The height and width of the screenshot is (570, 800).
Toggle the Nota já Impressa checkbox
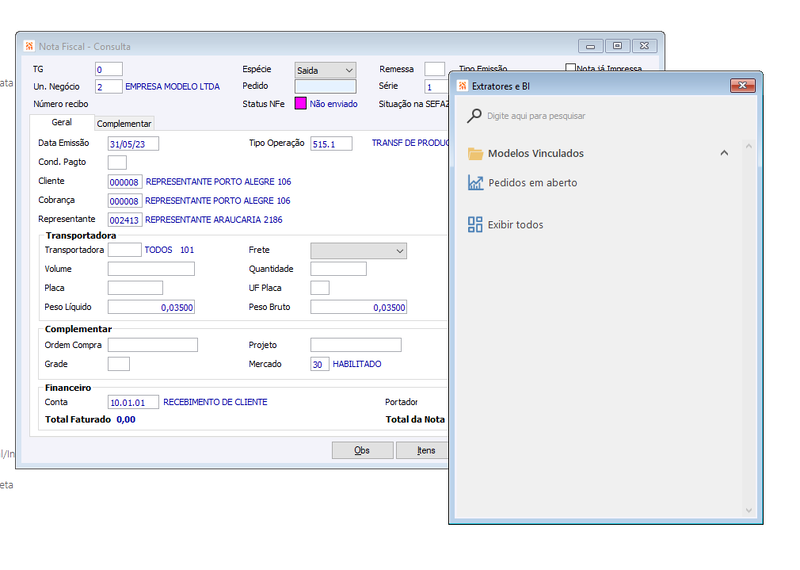pyautogui.click(x=570, y=67)
